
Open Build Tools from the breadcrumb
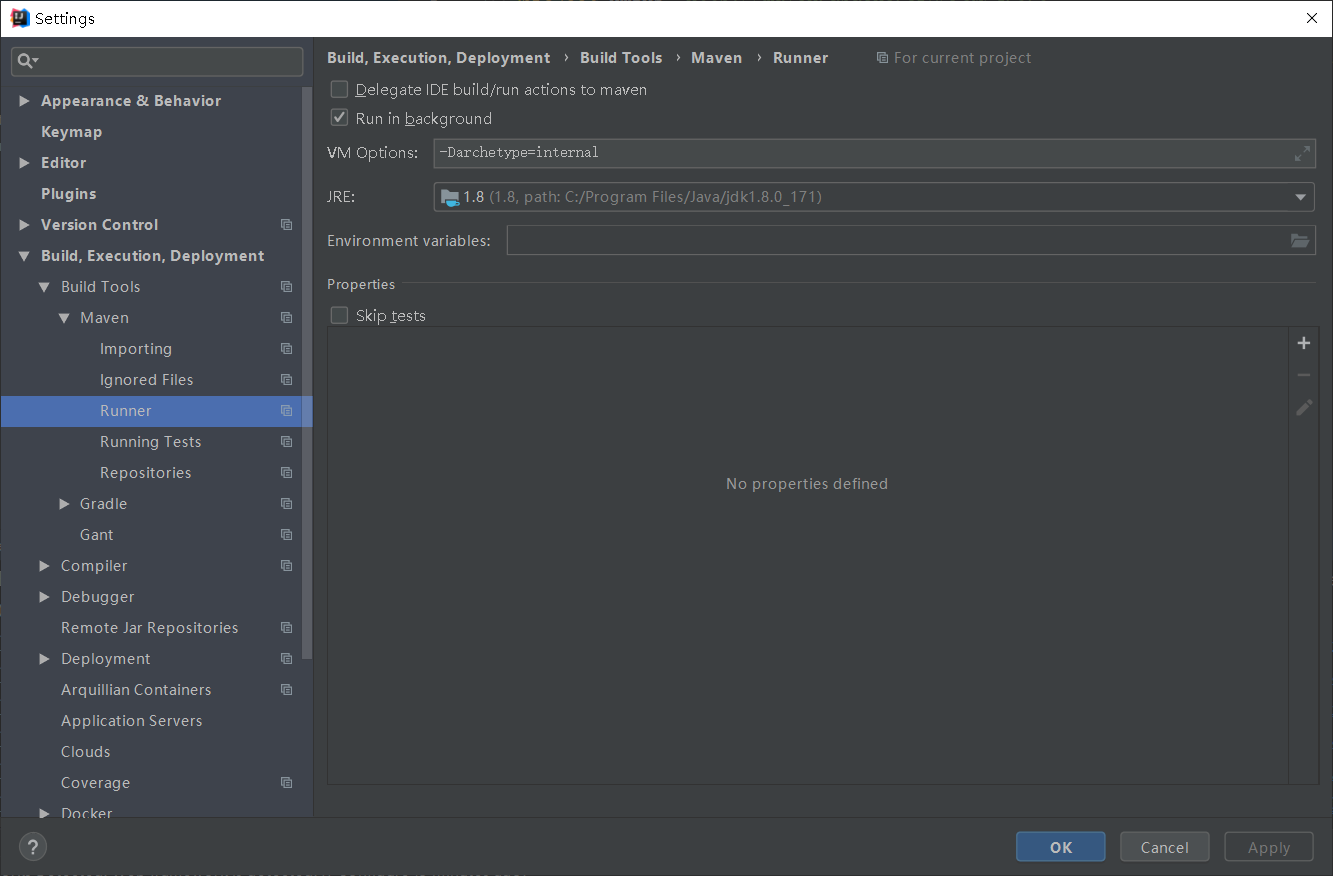click(x=621, y=57)
